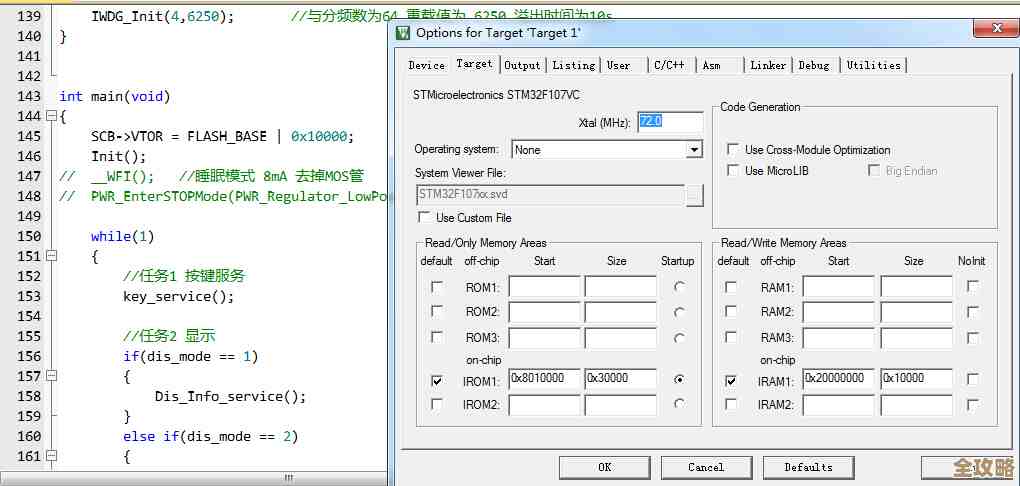This screenshot has width=1020, height=486.
Task: Tick the Use MicroLIB checkbox
Action: (x=732, y=171)
